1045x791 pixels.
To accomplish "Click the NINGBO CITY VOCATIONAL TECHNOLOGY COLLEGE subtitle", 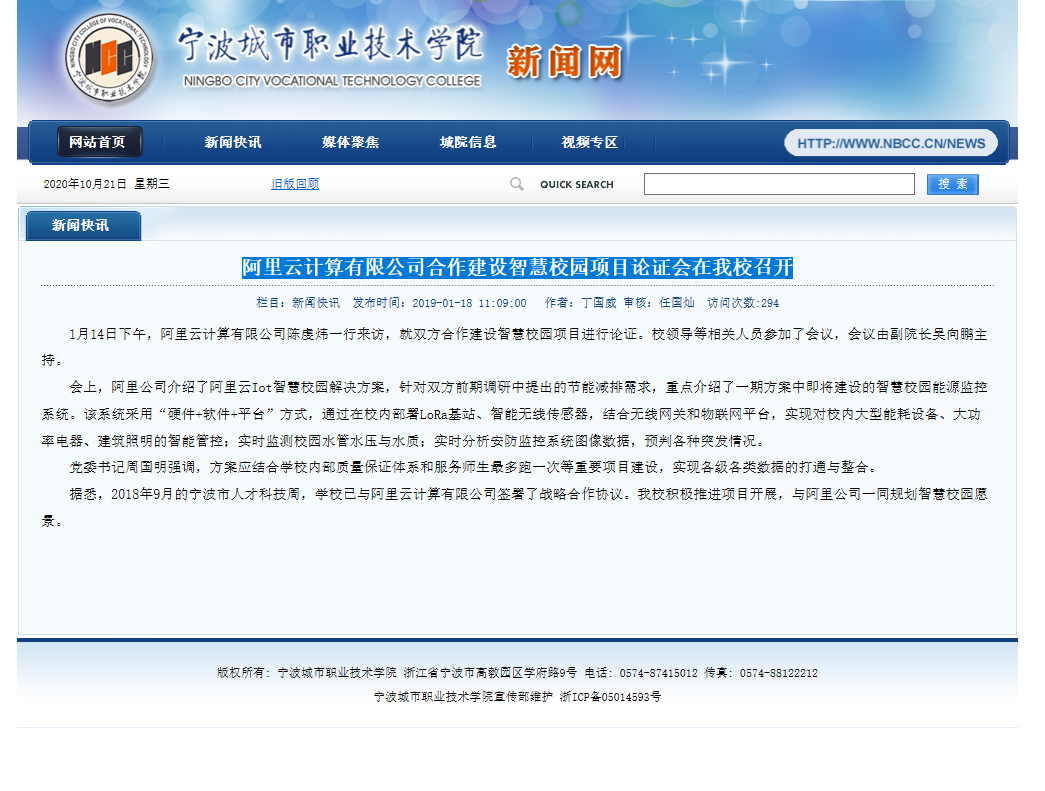I will (332, 81).
